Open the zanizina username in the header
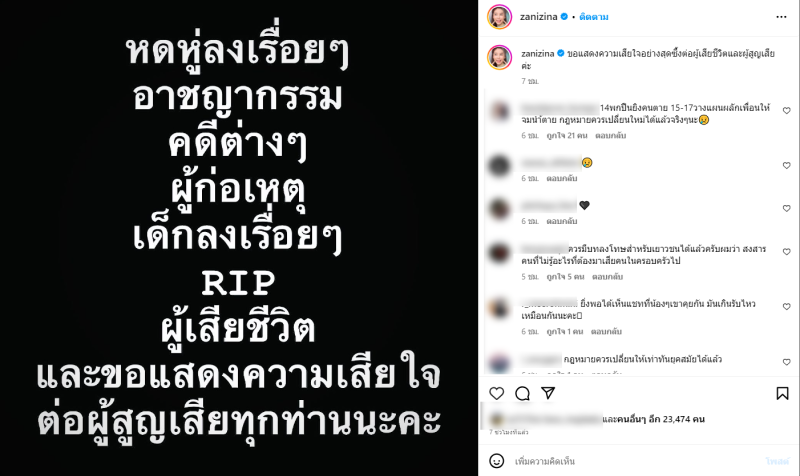 pos(538,17)
